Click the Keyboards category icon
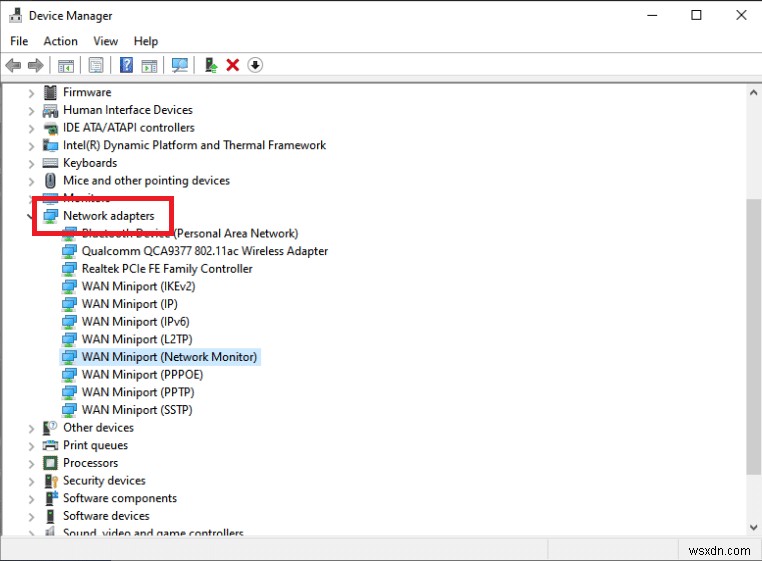This screenshot has height=561, width=762. point(50,163)
